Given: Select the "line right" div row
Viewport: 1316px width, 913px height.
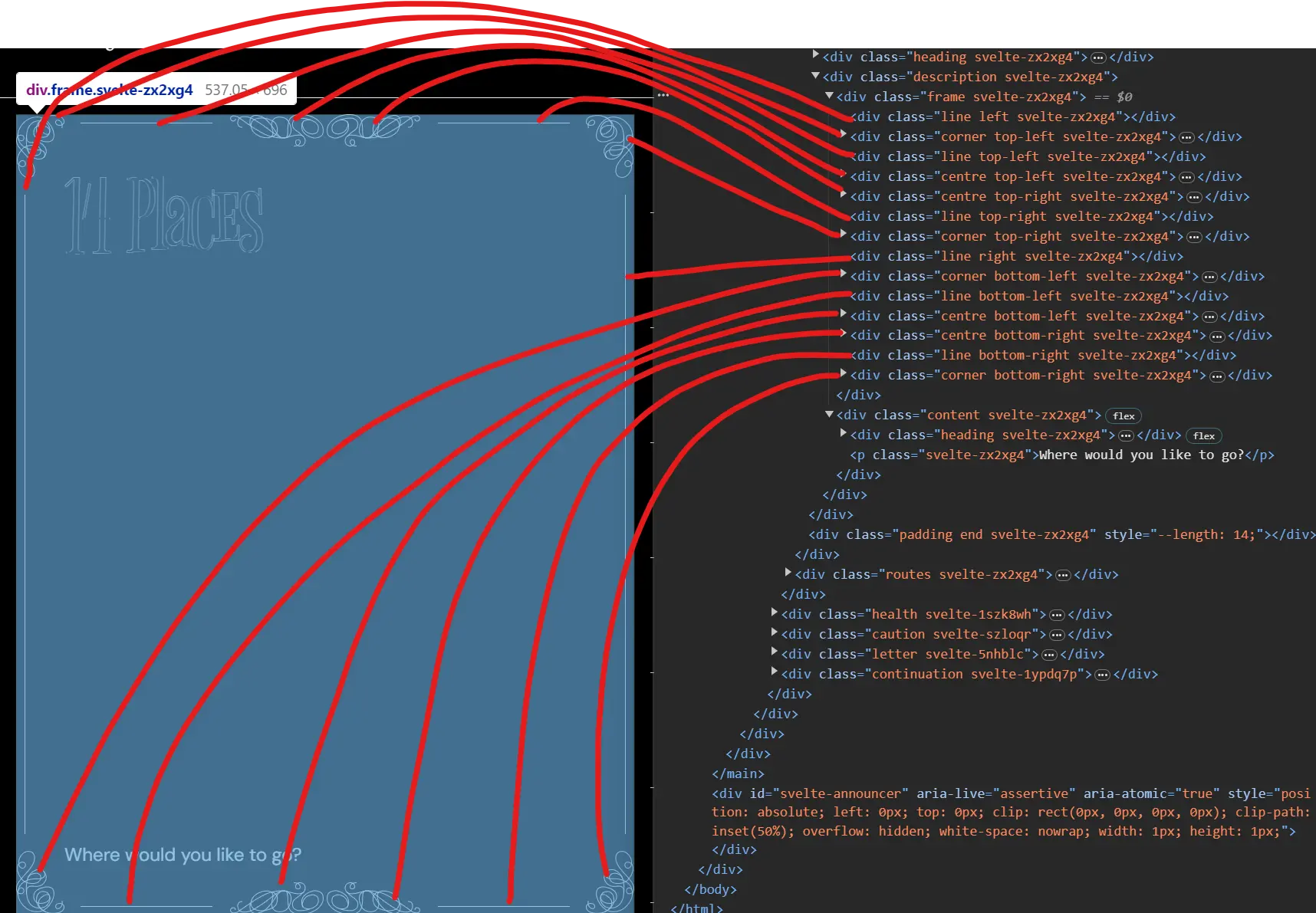Looking at the screenshot, I should point(1017,257).
